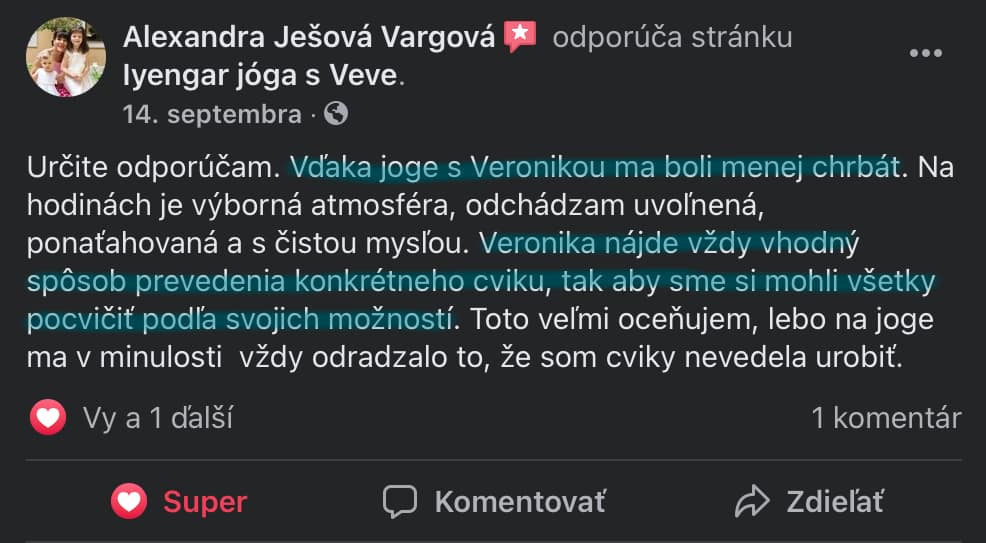
Task: Open the post's date 14. septembra
Action: pos(212,114)
